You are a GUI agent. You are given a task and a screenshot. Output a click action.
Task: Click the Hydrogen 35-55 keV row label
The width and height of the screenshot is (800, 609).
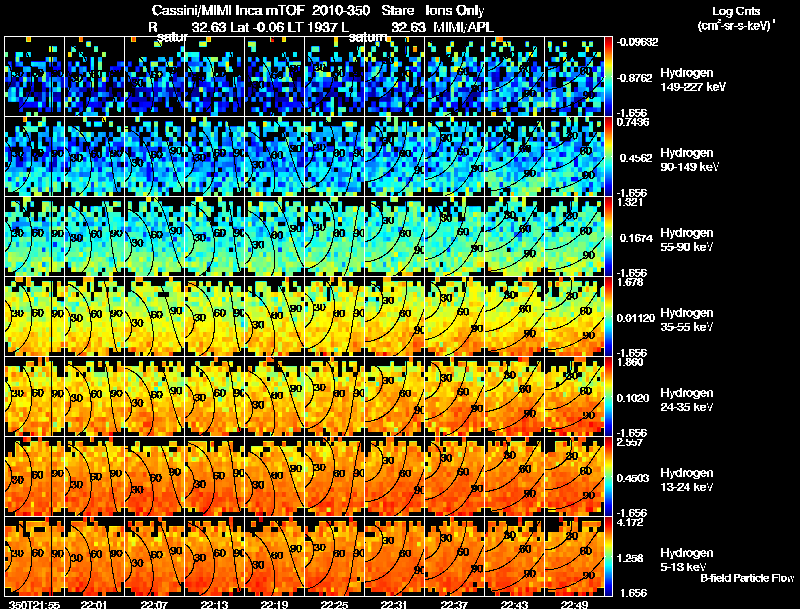pyautogui.click(x=687, y=320)
